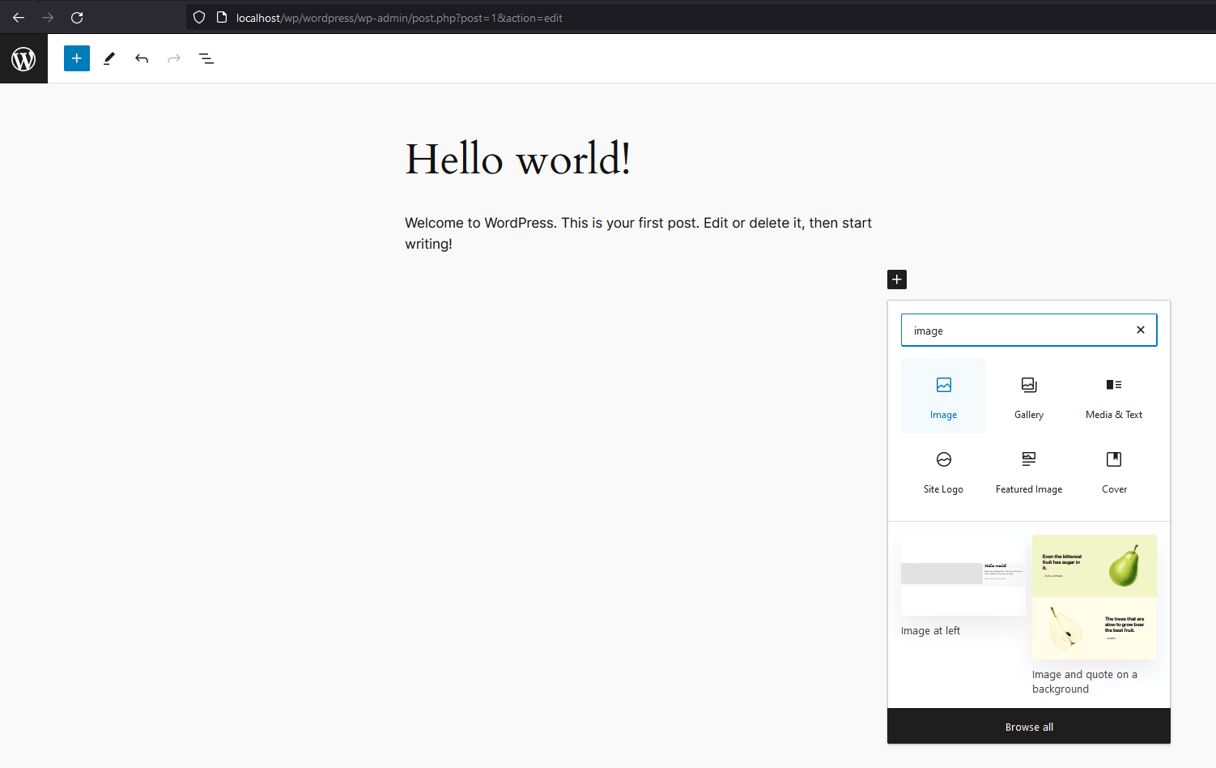Switch to the Tools pencil mode
1216x768 pixels.
click(x=109, y=58)
